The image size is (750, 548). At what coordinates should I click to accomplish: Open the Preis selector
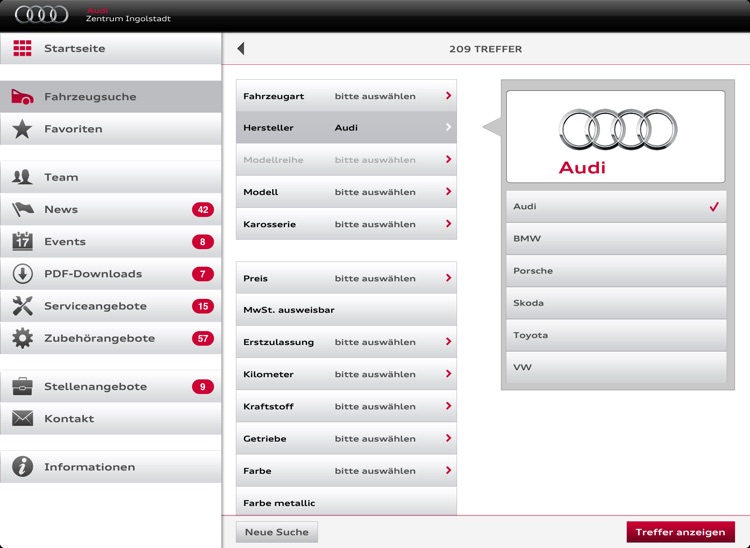coord(346,278)
